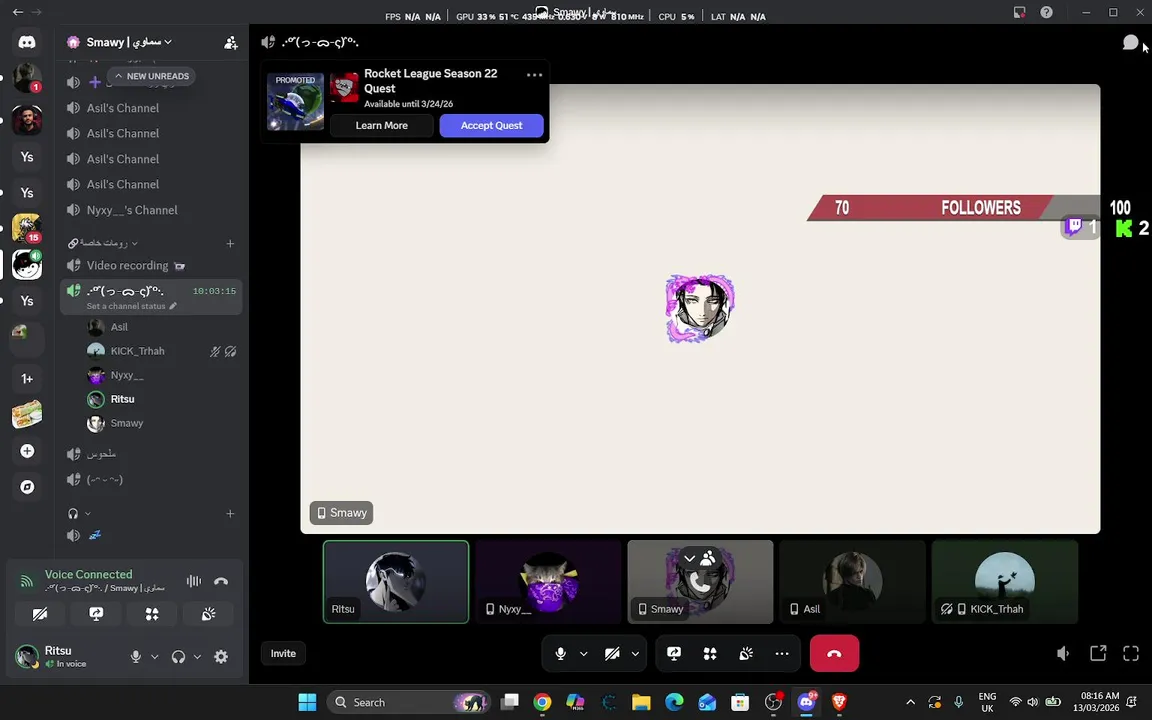Jump to NEW UNREADS
This screenshot has height=720, width=1152.
(151, 76)
